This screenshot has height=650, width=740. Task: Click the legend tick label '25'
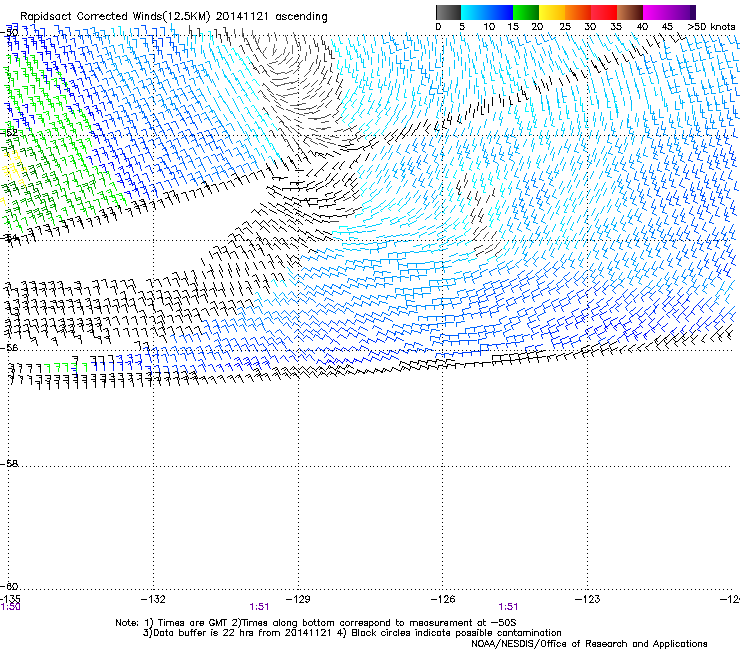[565, 27]
